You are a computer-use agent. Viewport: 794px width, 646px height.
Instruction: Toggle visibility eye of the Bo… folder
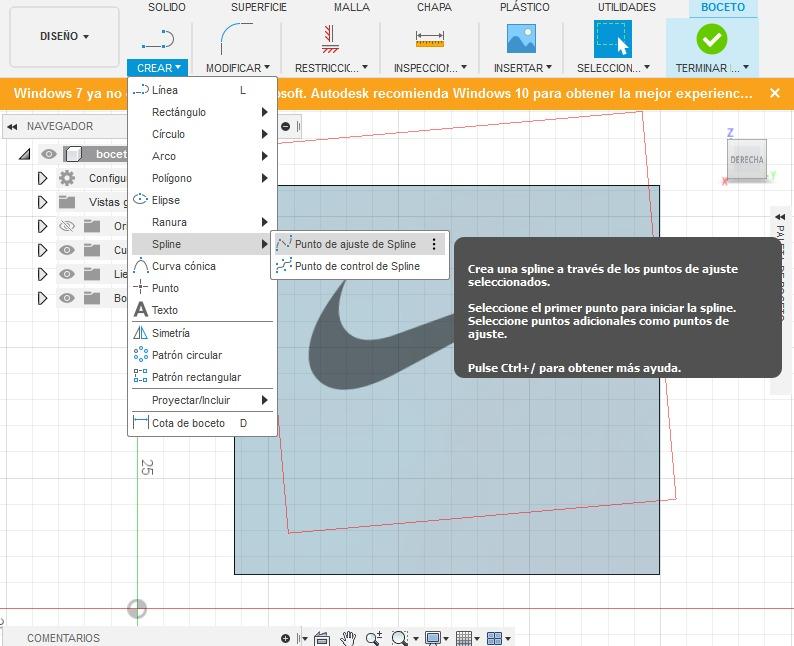point(67,298)
